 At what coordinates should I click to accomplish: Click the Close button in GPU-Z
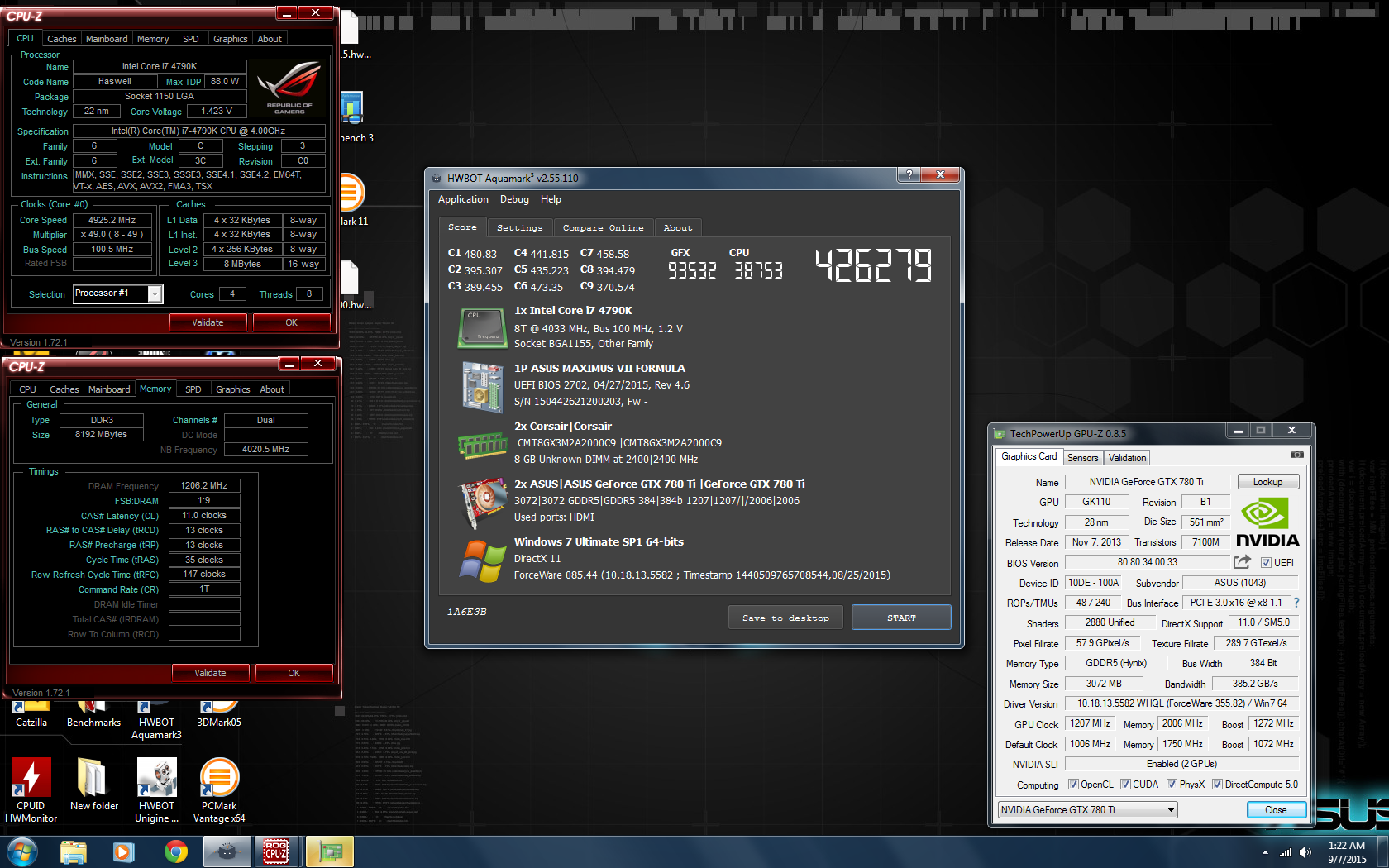click(x=1276, y=810)
